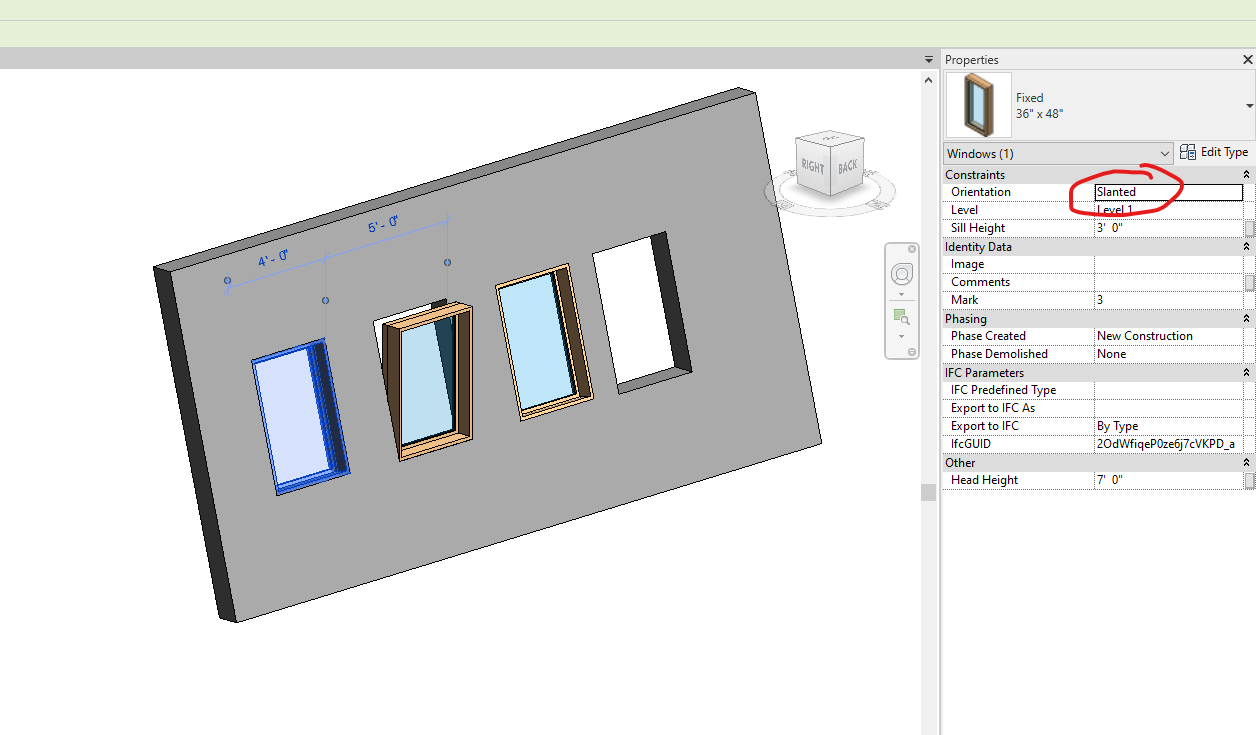Open the Steering Wheel options arrow

click(902, 294)
